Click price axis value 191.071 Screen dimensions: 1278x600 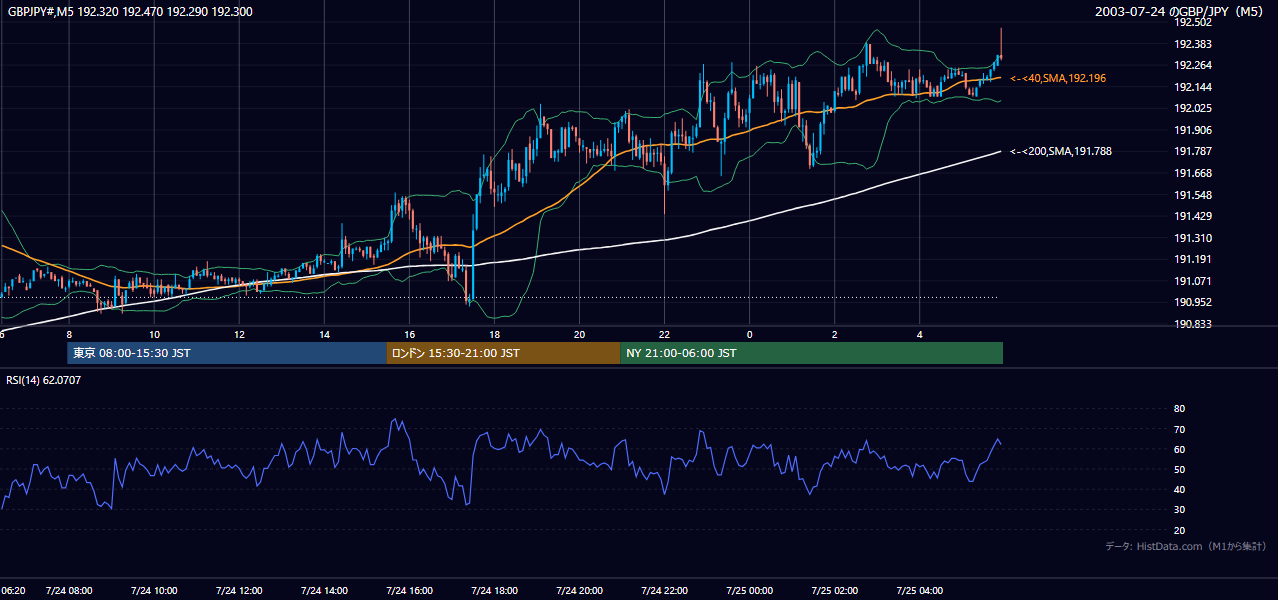(x=1193, y=281)
